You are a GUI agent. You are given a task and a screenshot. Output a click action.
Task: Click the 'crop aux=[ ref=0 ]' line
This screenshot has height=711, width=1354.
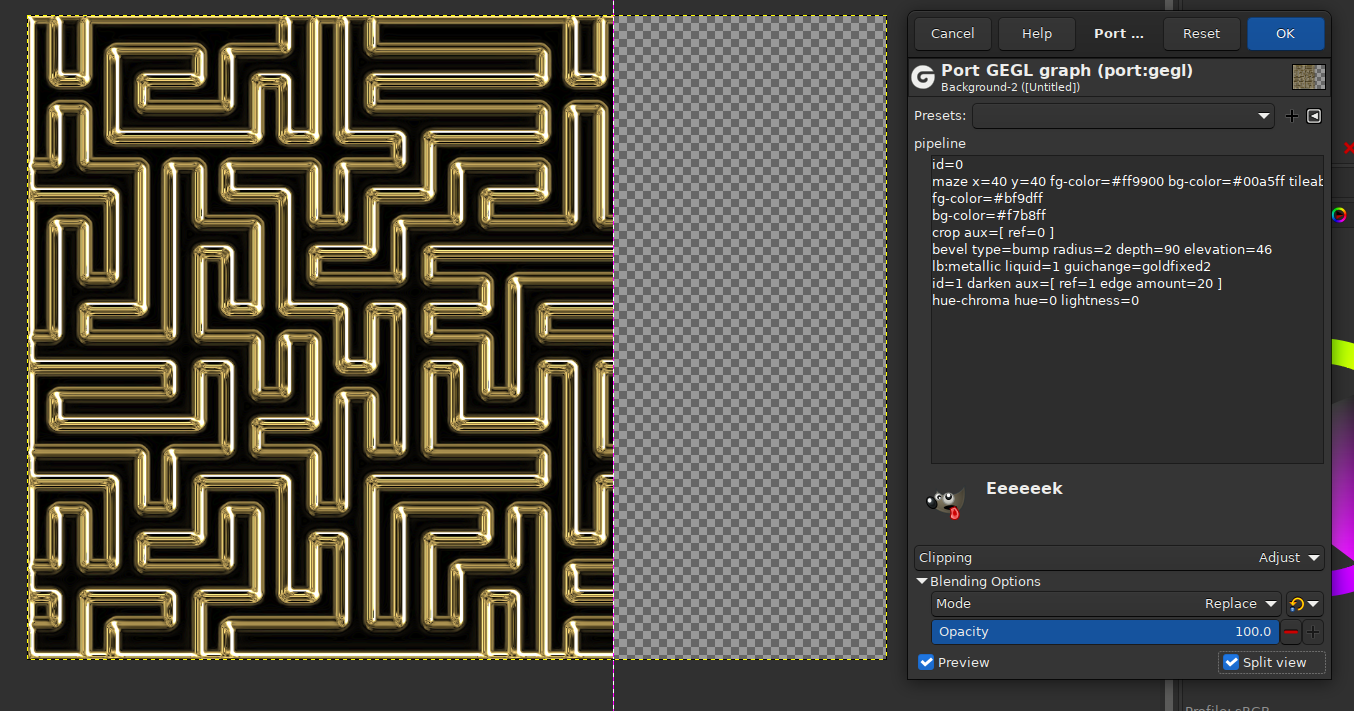pos(993,233)
